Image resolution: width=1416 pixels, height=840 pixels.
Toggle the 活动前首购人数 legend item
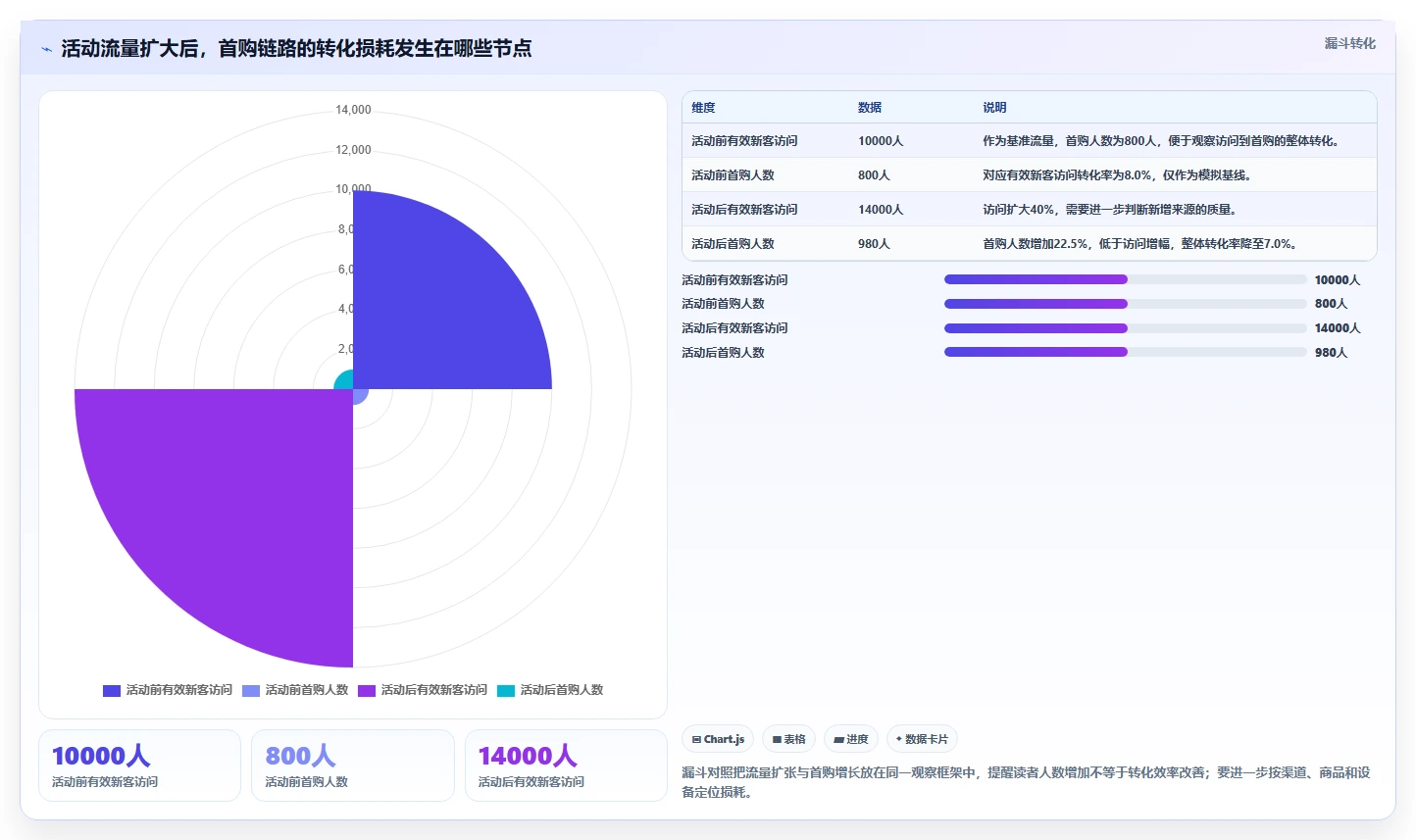click(295, 690)
